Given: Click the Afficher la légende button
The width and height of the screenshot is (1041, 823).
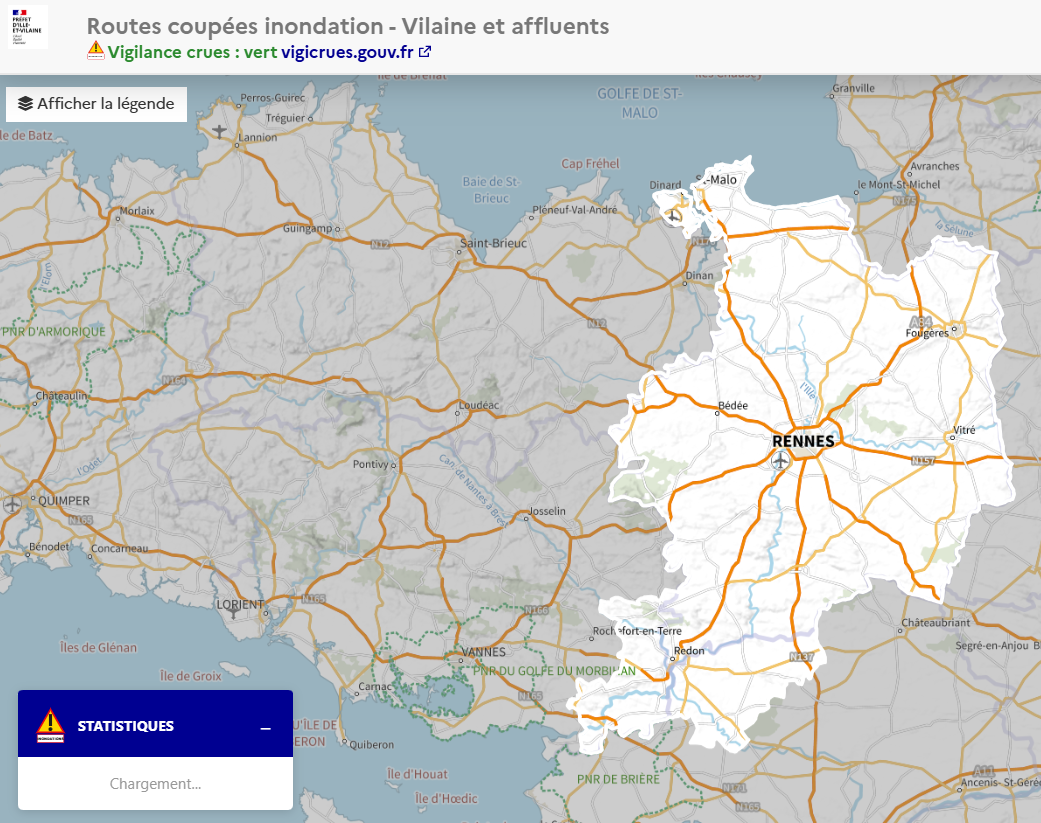Looking at the screenshot, I should point(96,104).
